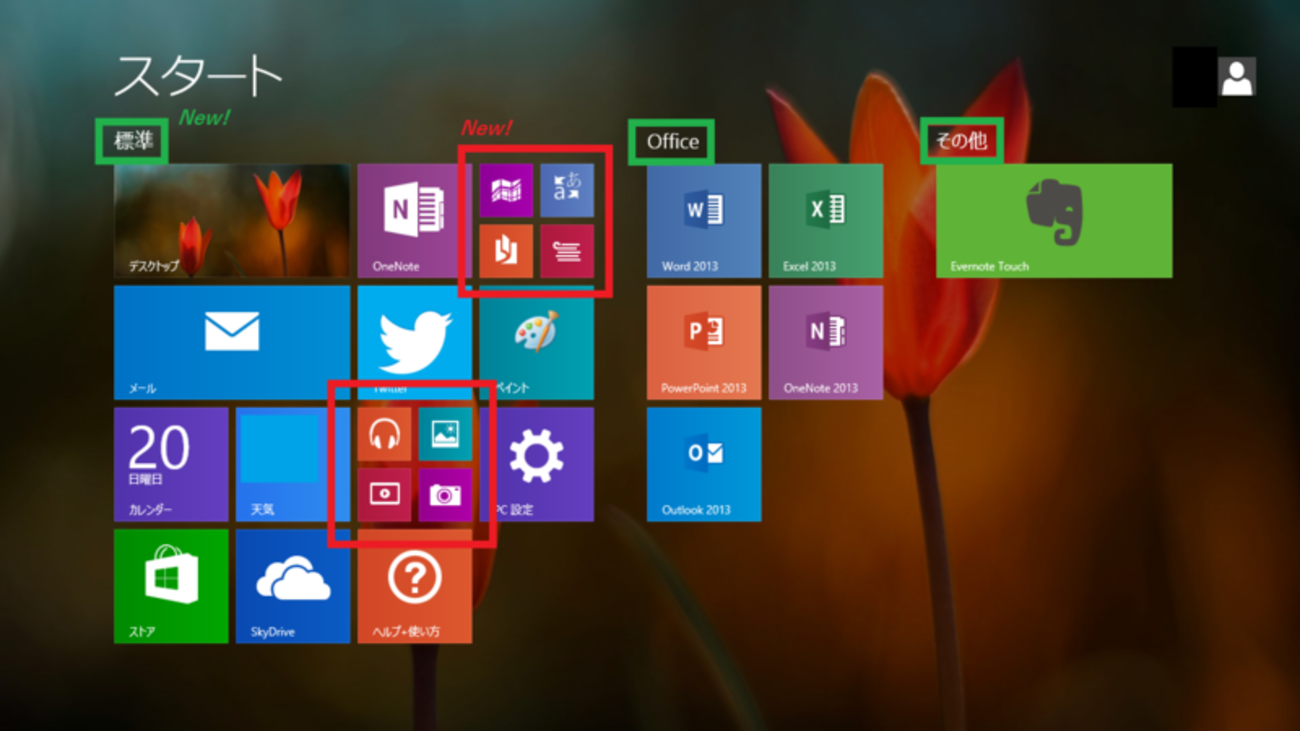Open the PC 設定 settings gear tile
Screen dimensions: 1300x731
537,465
